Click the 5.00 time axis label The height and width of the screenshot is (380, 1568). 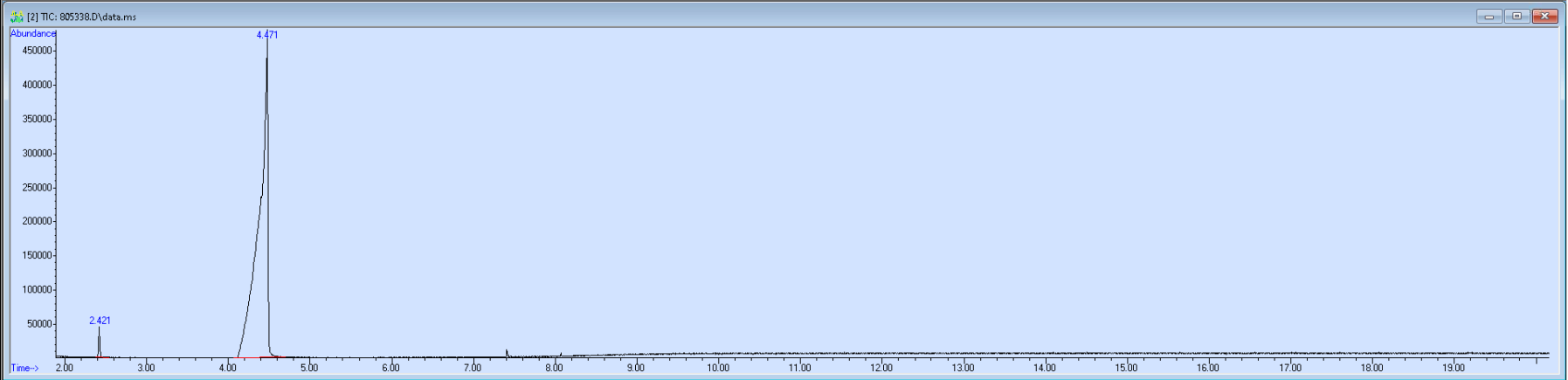pos(309,368)
